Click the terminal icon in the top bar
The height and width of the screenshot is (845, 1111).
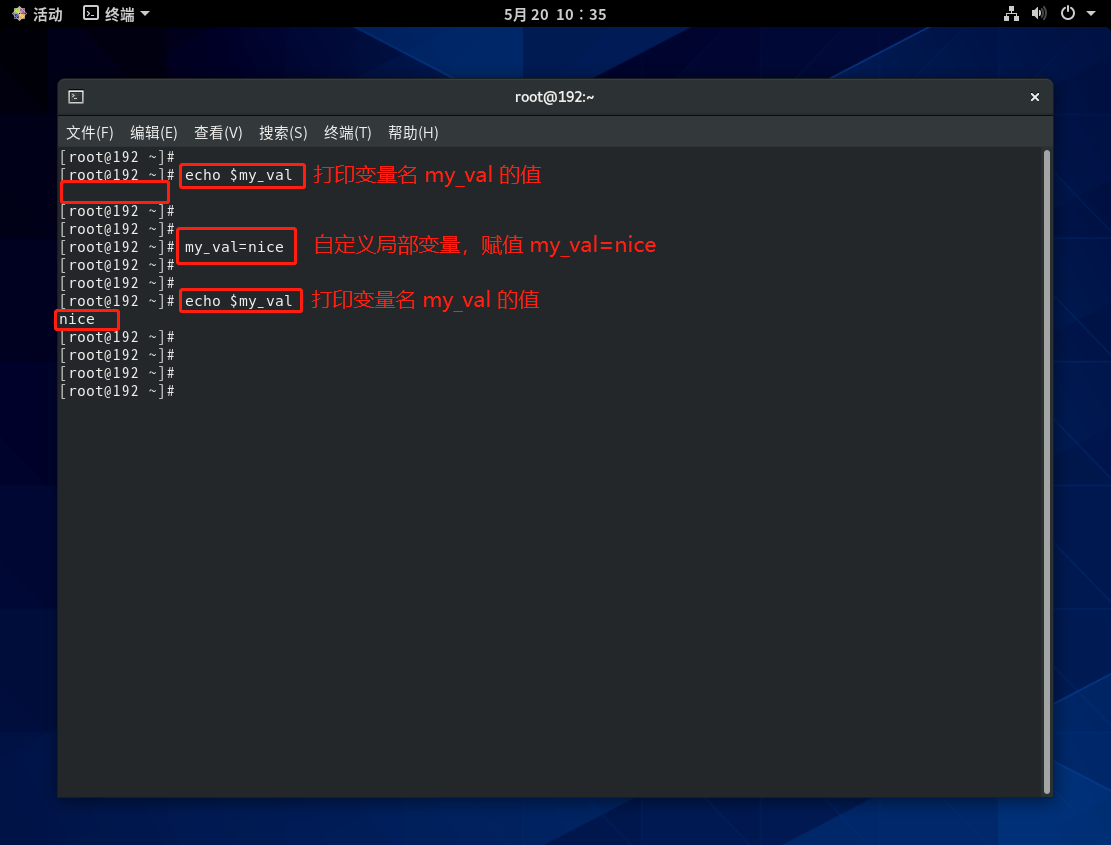tap(91, 14)
